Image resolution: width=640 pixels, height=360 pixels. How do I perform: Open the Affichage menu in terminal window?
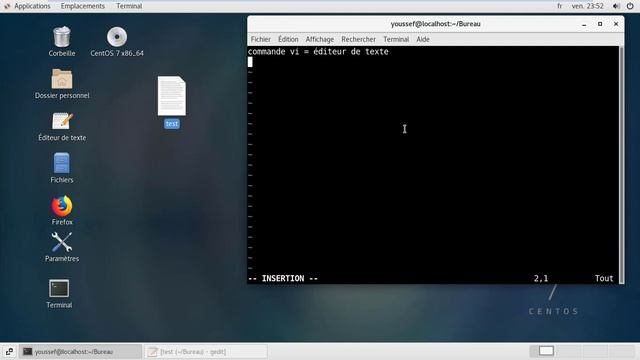click(320, 39)
